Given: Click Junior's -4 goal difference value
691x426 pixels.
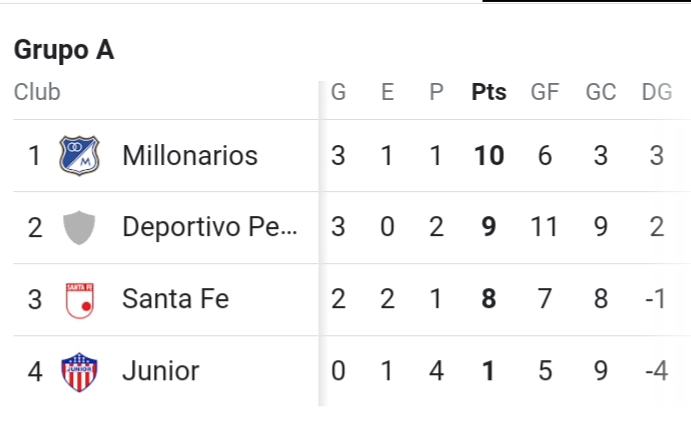Looking at the screenshot, I should [x=657, y=372].
